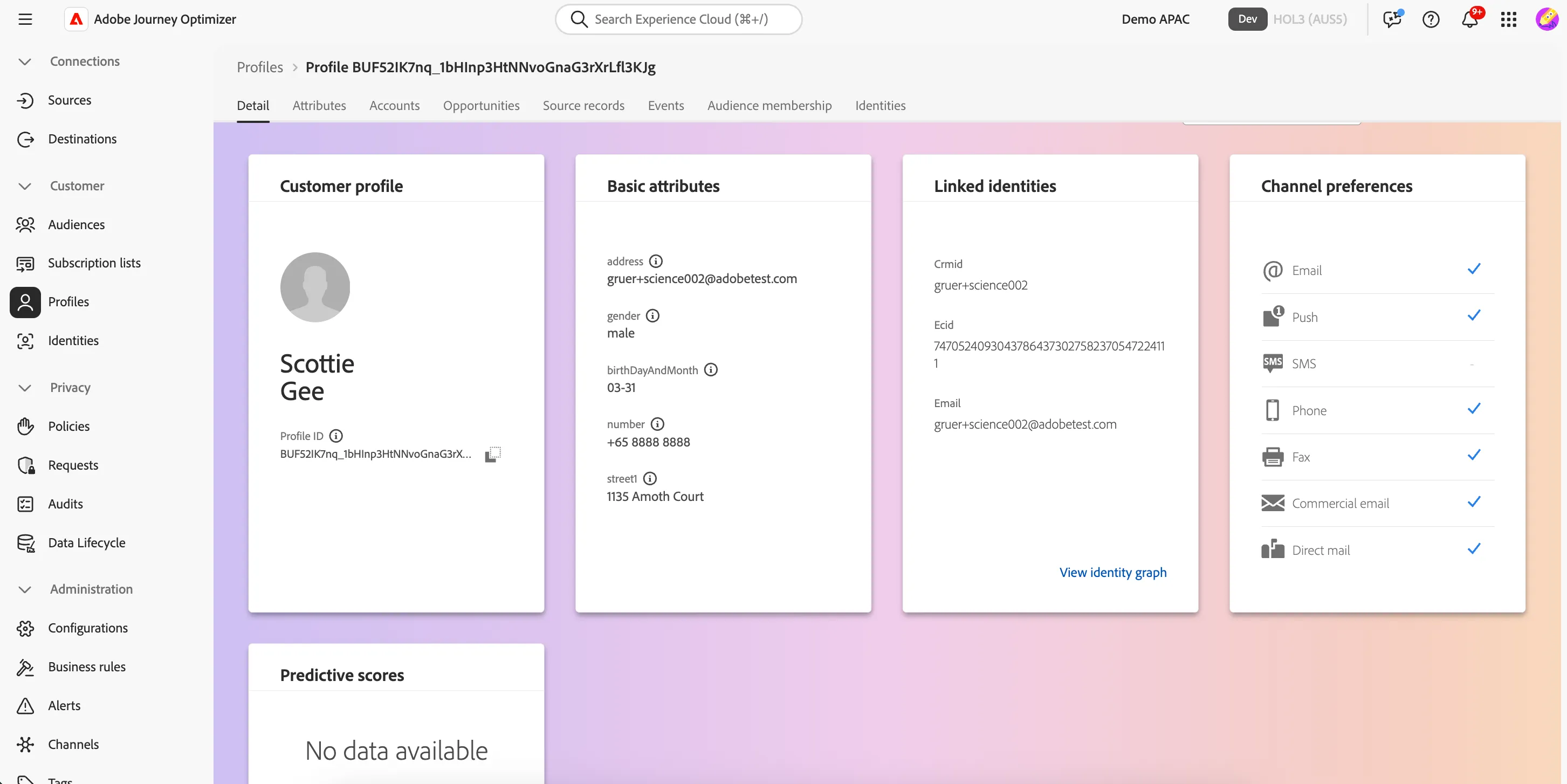Open the apps grid switcher
The height and width of the screenshot is (784, 1567).
[1509, 19]
